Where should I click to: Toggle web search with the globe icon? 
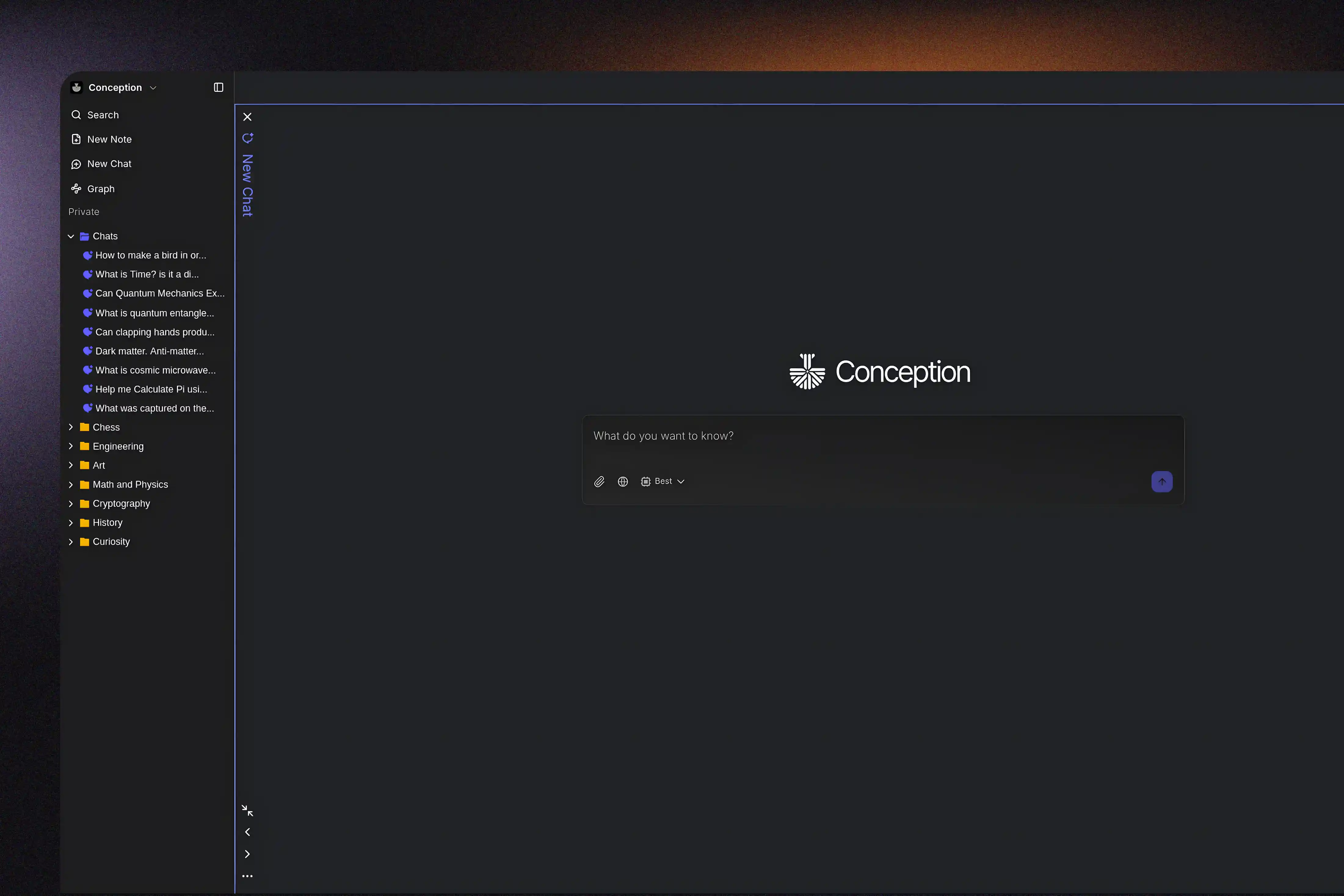pos(622,481)
